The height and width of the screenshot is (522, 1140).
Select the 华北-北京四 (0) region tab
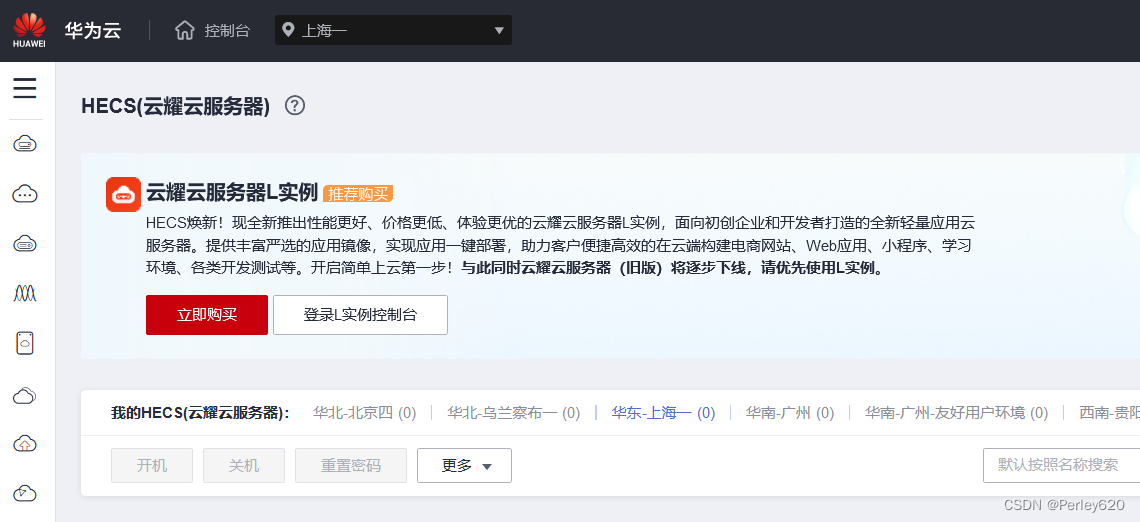pos(364,413)
